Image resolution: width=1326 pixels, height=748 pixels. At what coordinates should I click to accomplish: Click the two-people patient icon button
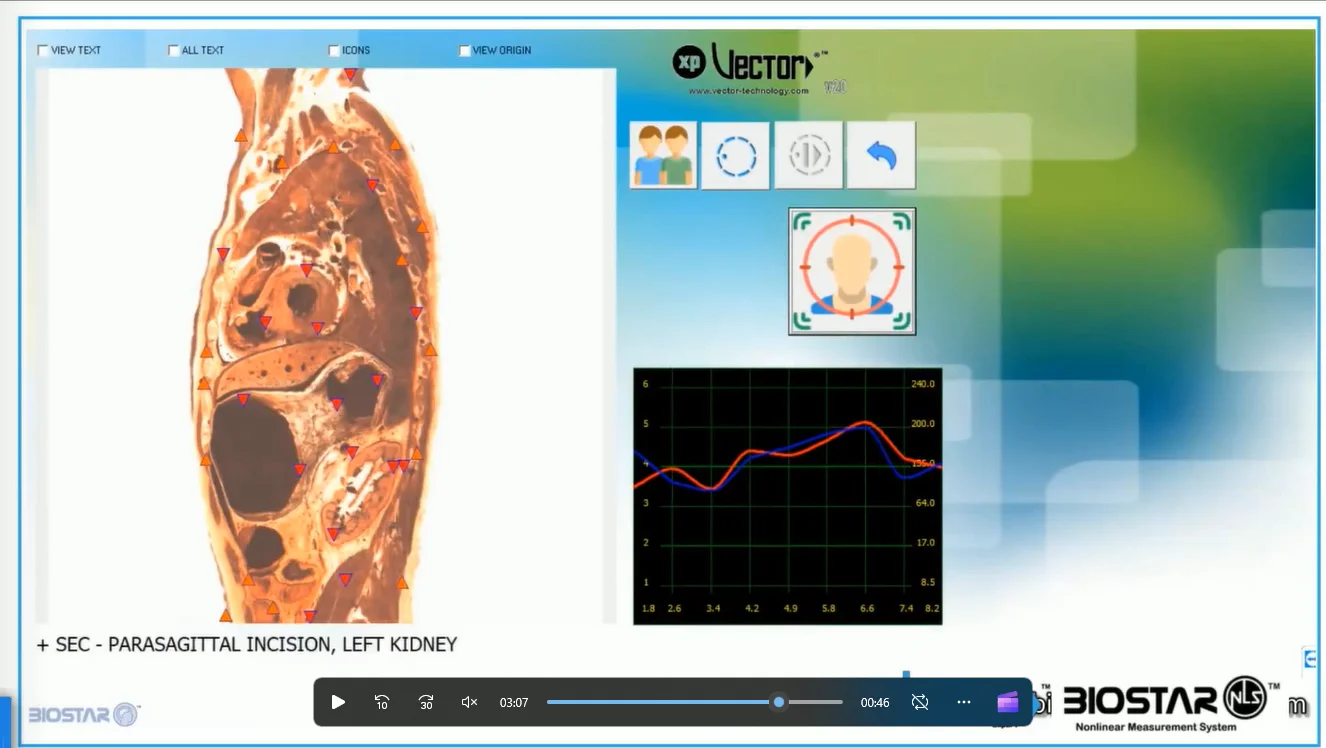click(x=663, y=155)
